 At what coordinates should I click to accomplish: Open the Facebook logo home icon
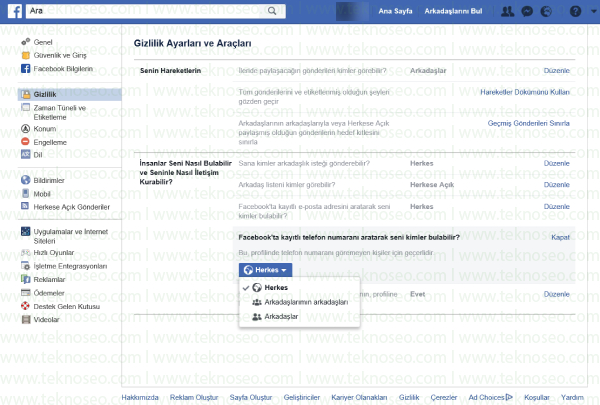tap(15, 11)
